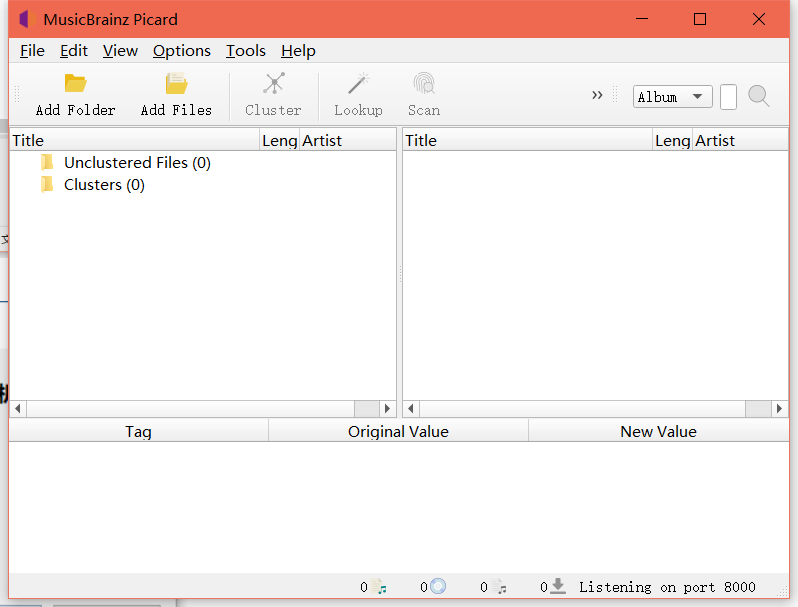Open the View menu
798x607 pixels.
[x=120, y=51]
